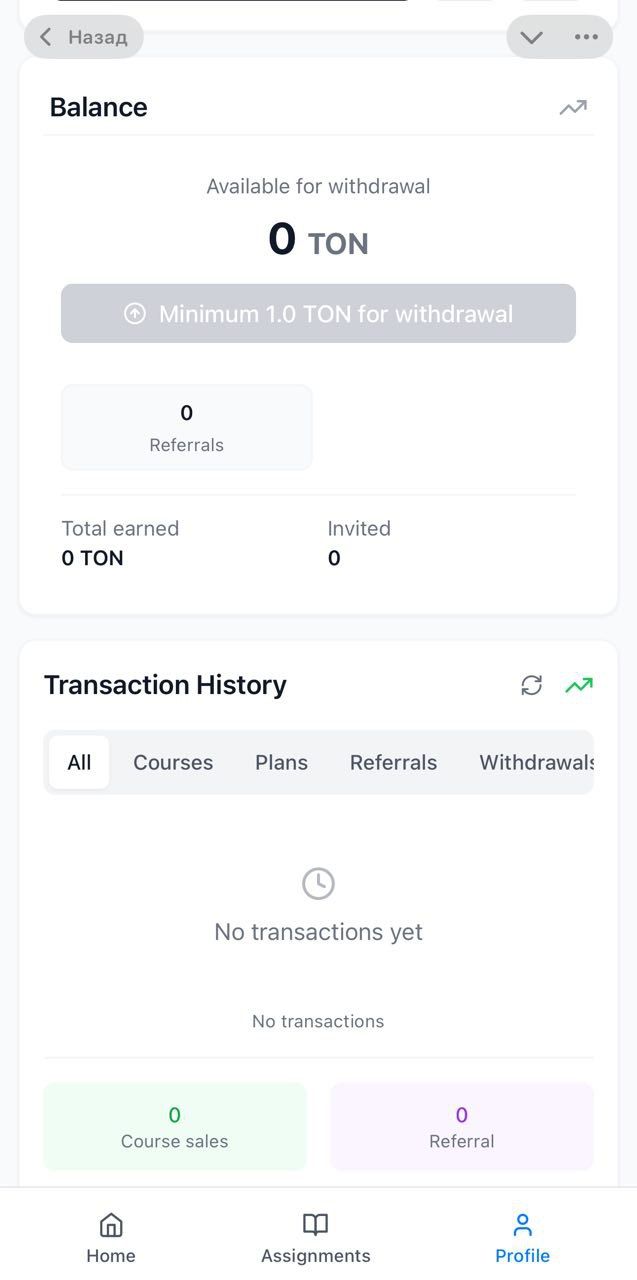The height and width of the screenshot is (1280, 637).
Task: Select the Home icon in bottom navigation
Action: (x=110, y=1226)
